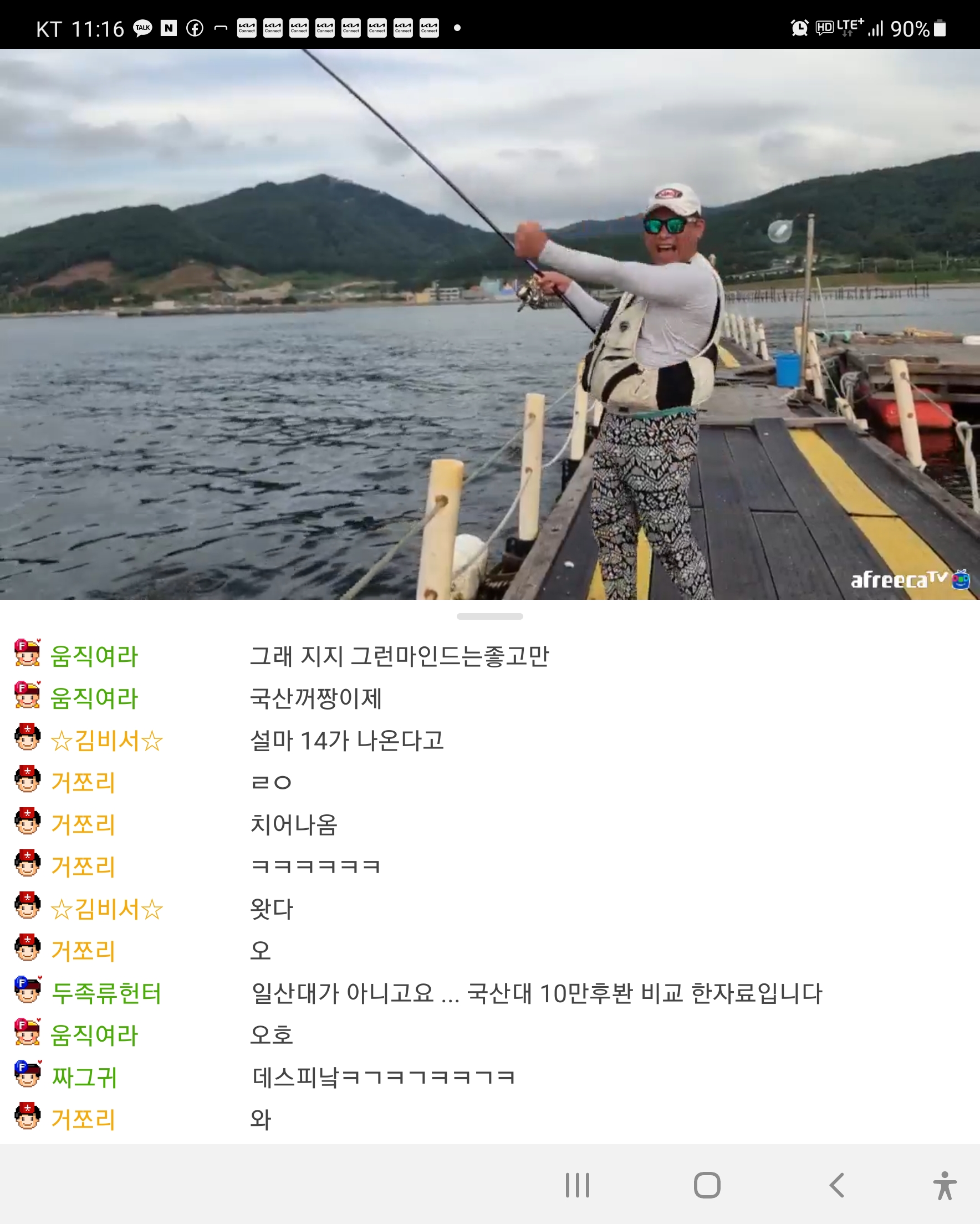980x1224 pixels.
Task: Open profile of user 두족류헌터
Action: coord(106,993)
